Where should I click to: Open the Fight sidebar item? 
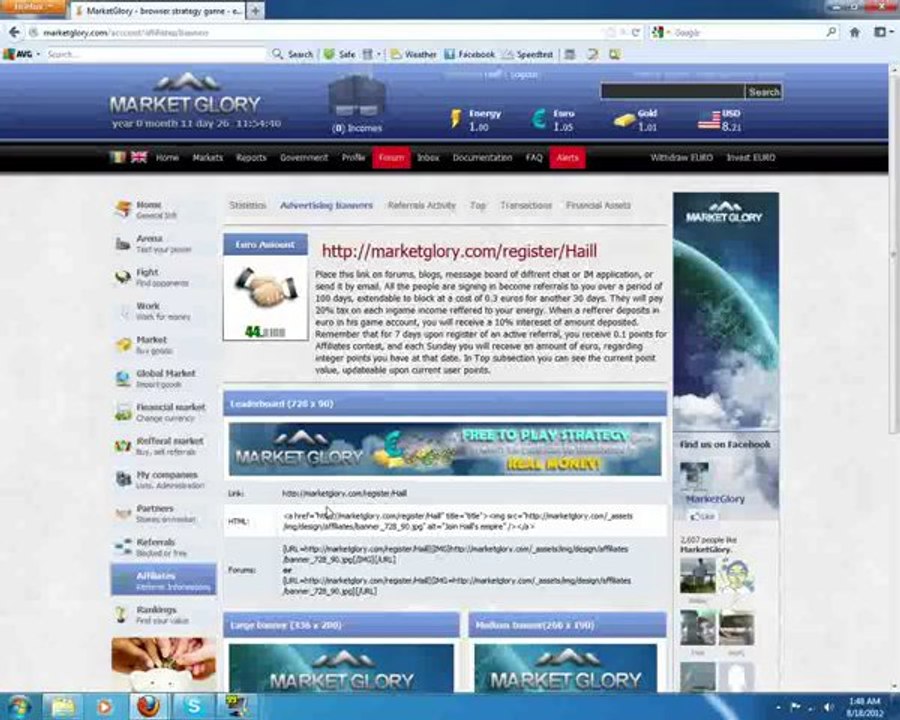(x=164, y=277)
